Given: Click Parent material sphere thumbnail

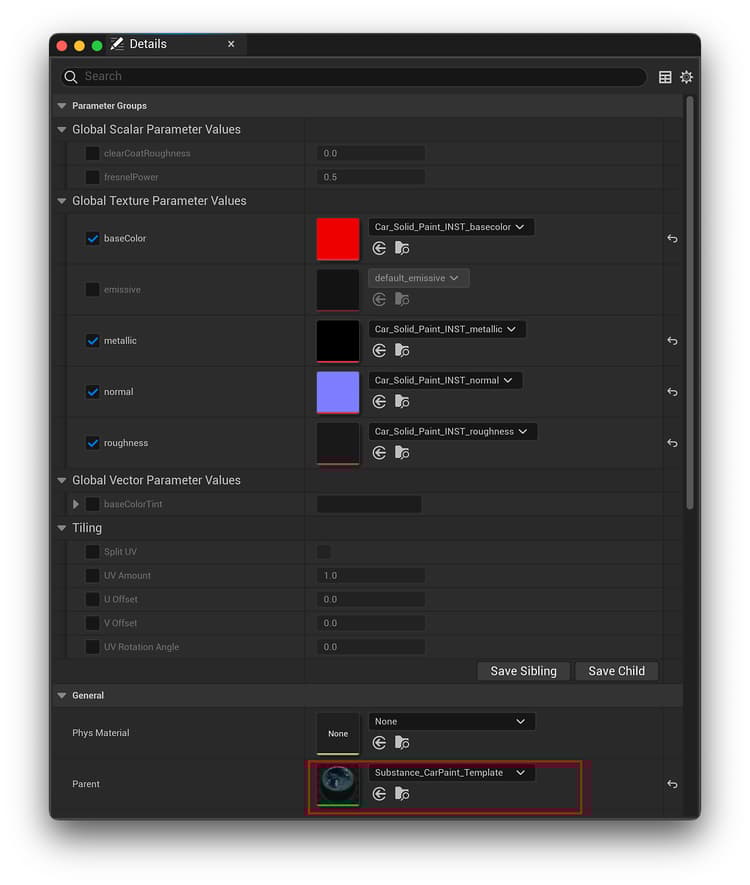Looking at the screenshot, I should pyautogui.click(x=337, y=785).
